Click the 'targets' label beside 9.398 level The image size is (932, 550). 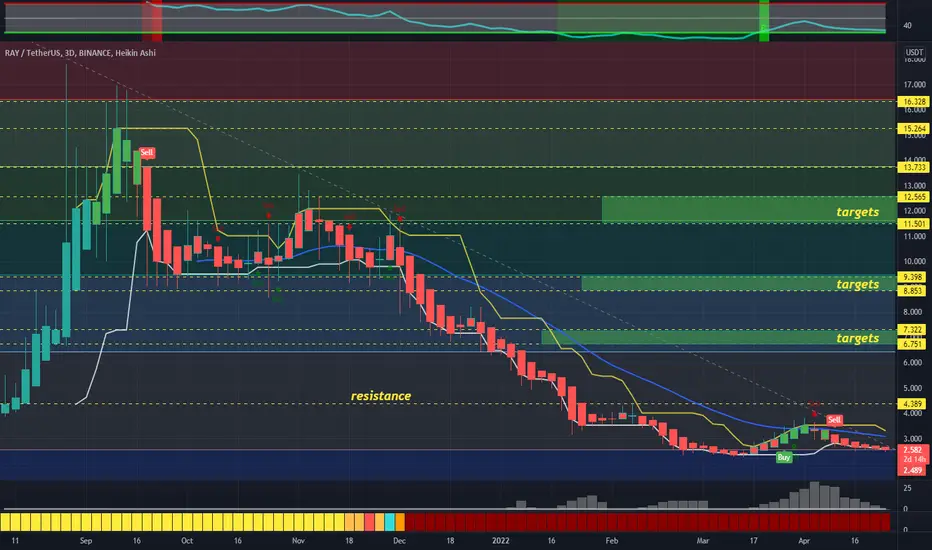click(857, 284)
